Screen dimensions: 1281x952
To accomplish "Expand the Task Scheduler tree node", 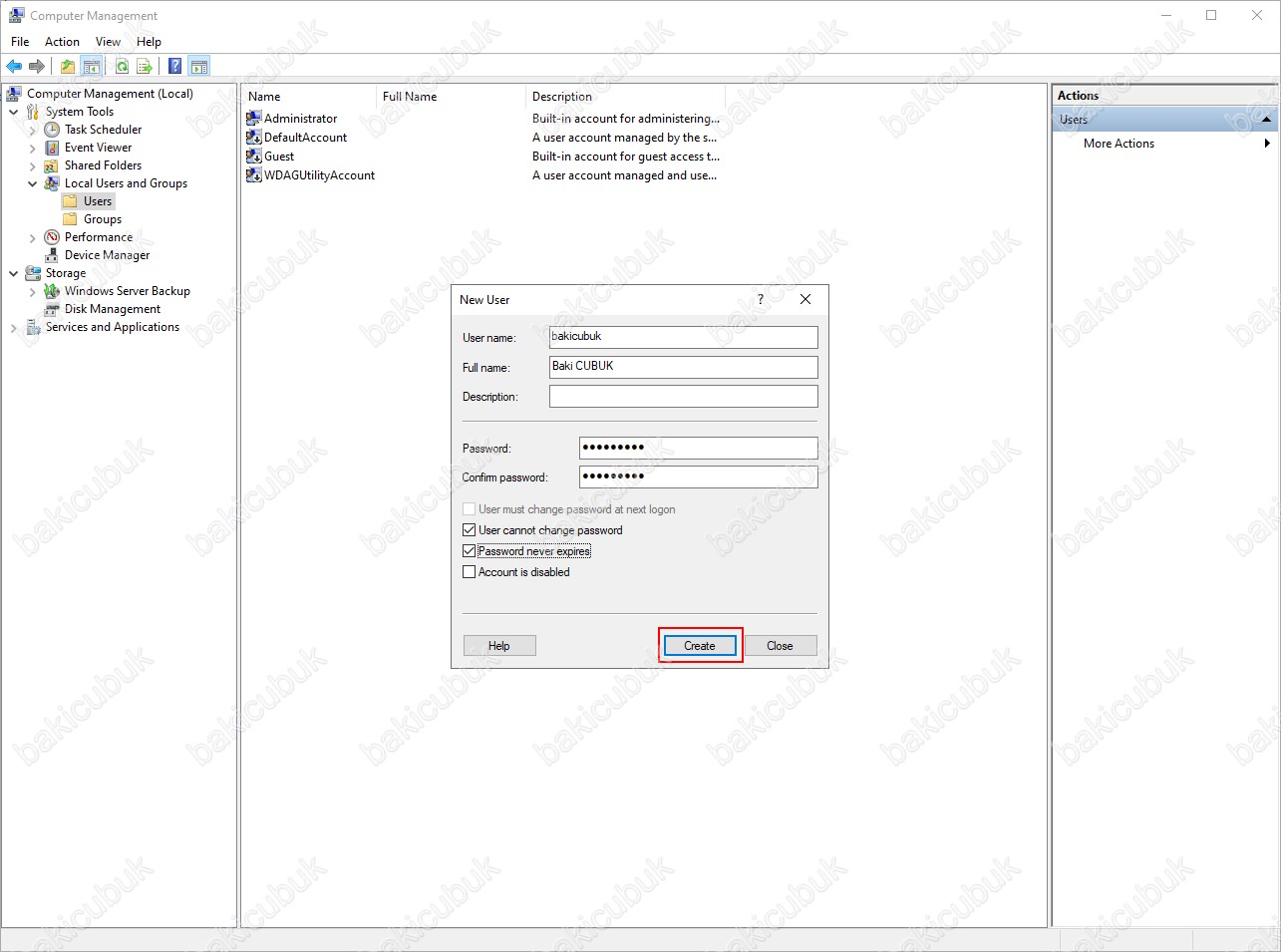I will pyautogui.click(x=33, y=131).
